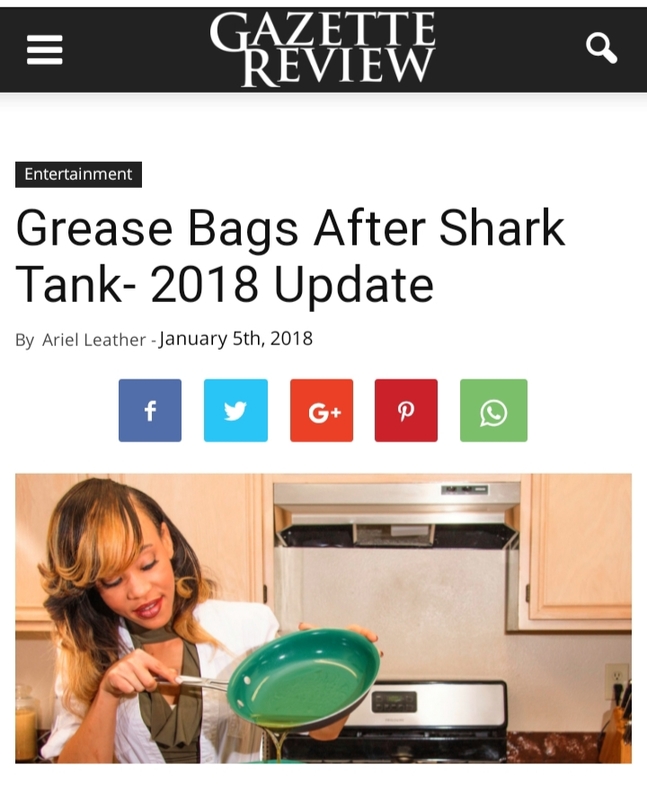
Task: Share the article to Google+
Action: [x=321, y=410]
